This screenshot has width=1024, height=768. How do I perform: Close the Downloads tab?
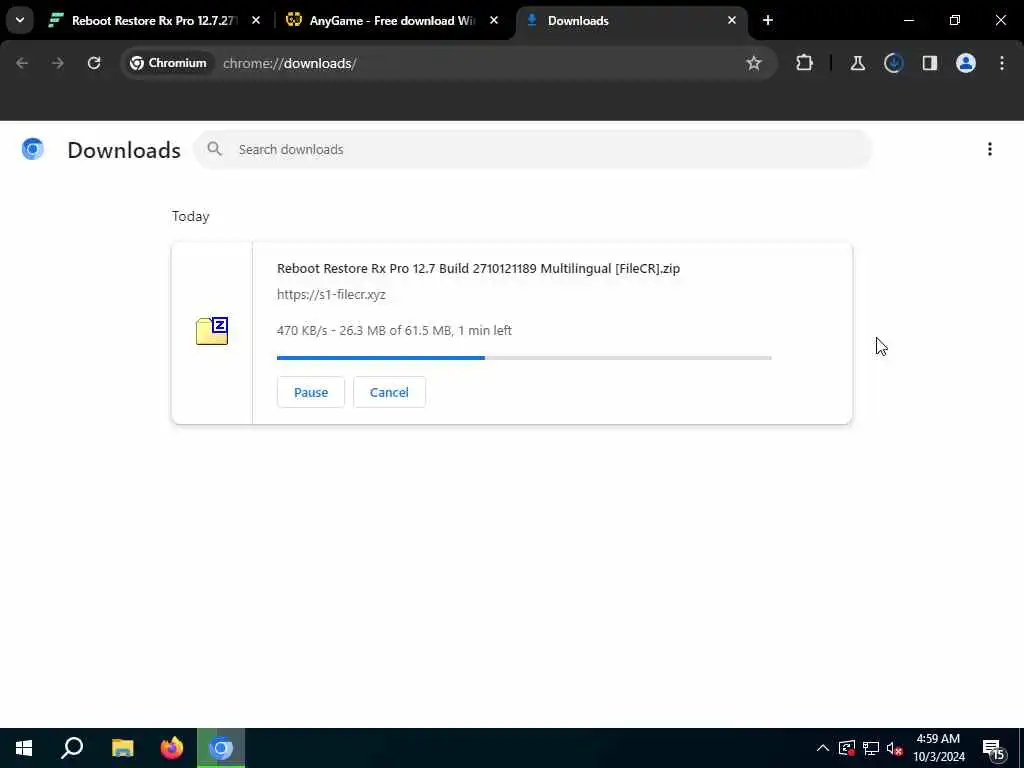[x=731, y=20]
